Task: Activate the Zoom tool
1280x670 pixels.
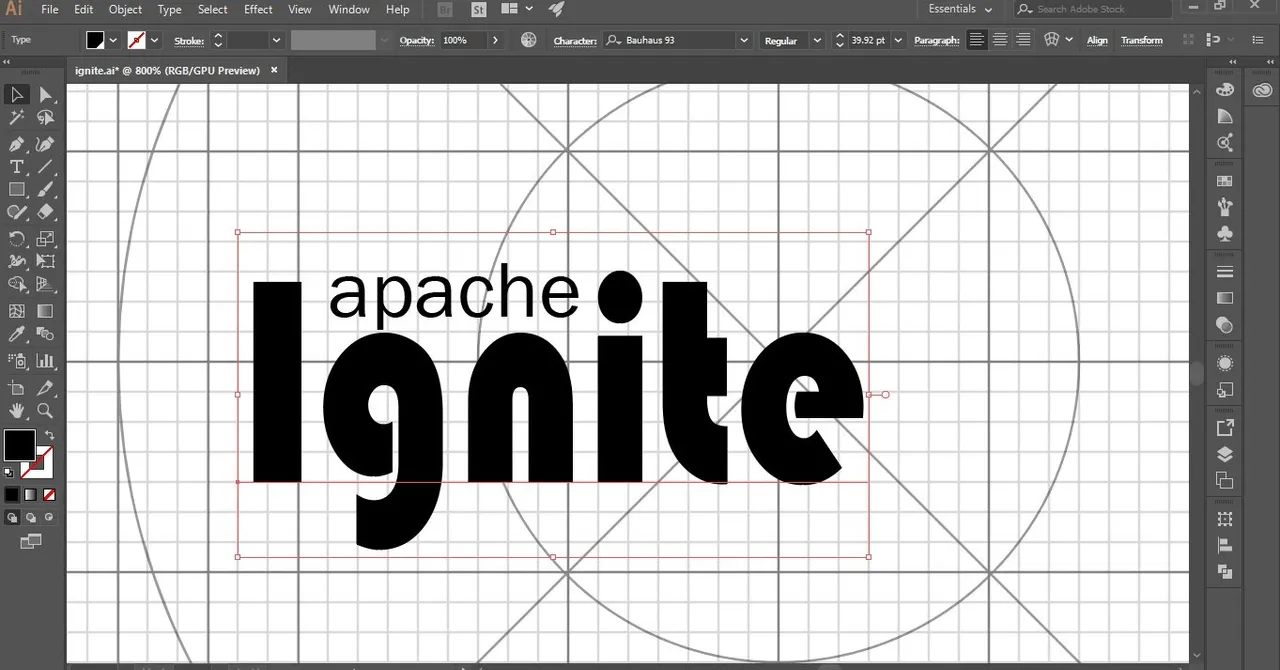Action: click(45, 410)
